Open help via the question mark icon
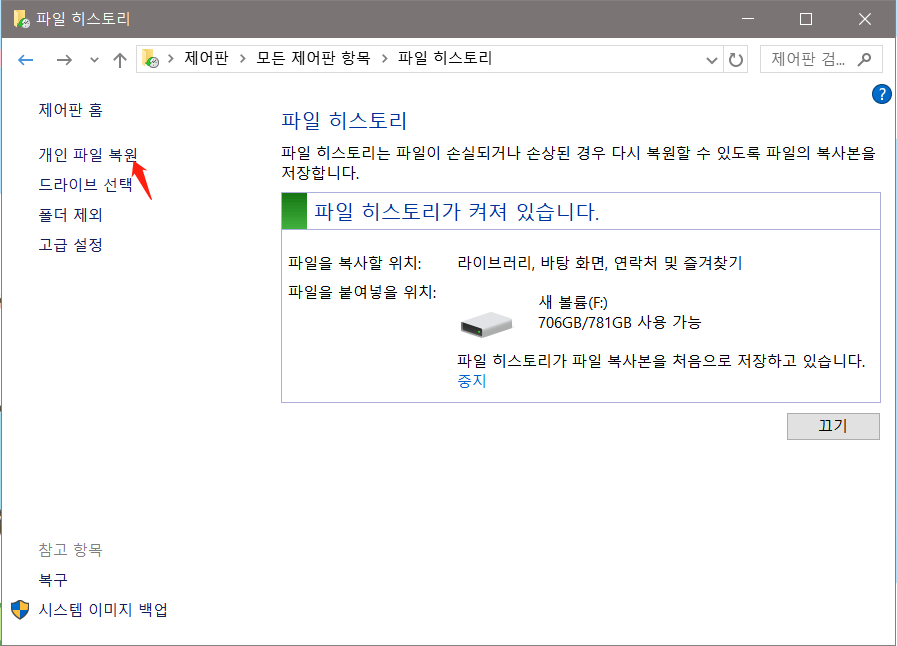 pyautogui.click(x=881, y=94)
